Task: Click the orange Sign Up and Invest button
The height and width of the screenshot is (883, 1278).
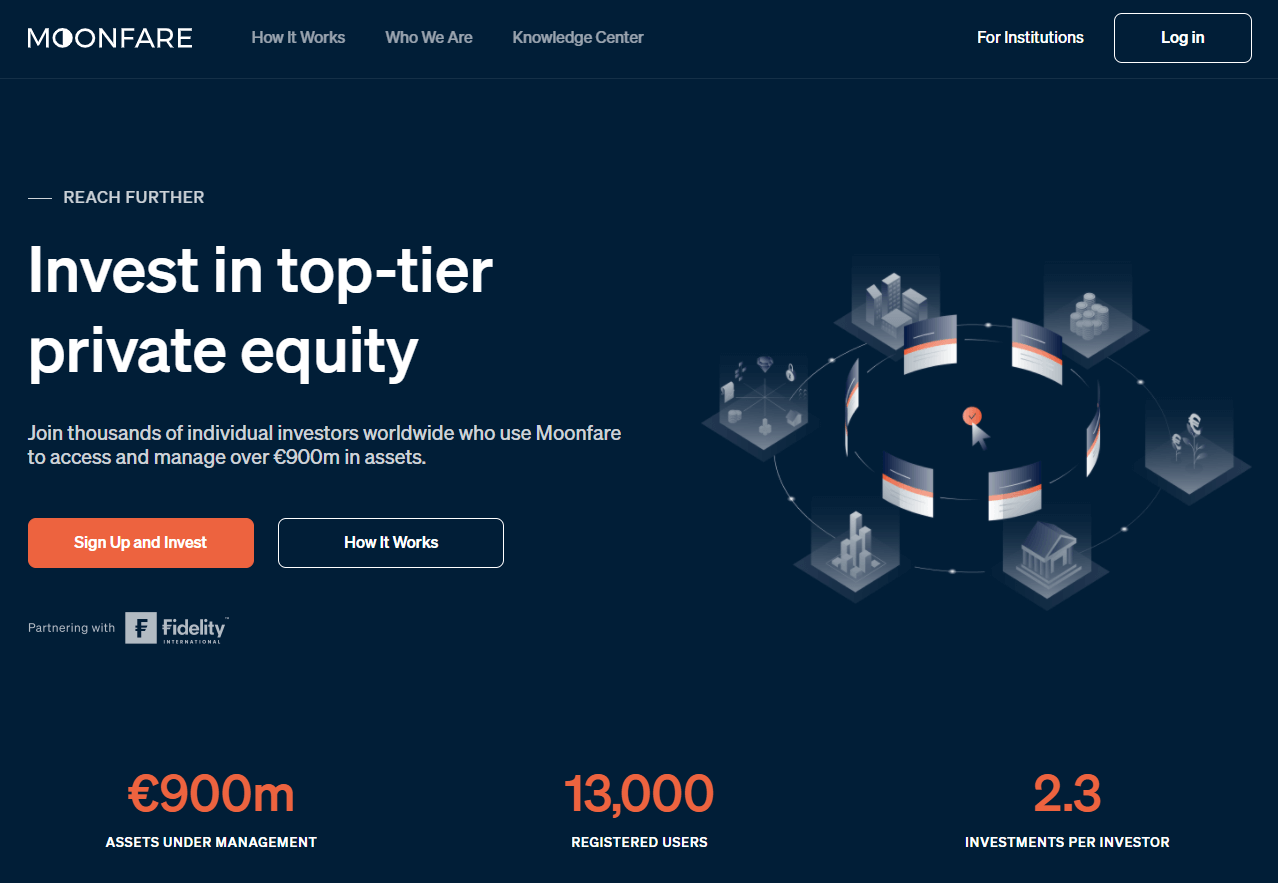Action: 141,543
